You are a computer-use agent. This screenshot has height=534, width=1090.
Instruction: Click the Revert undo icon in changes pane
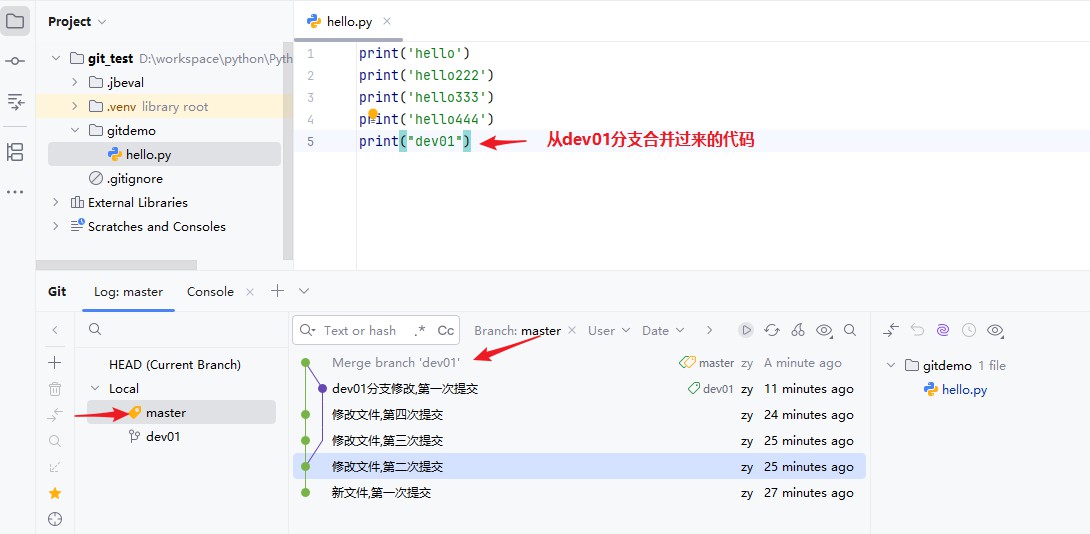(x=917, y=330)
